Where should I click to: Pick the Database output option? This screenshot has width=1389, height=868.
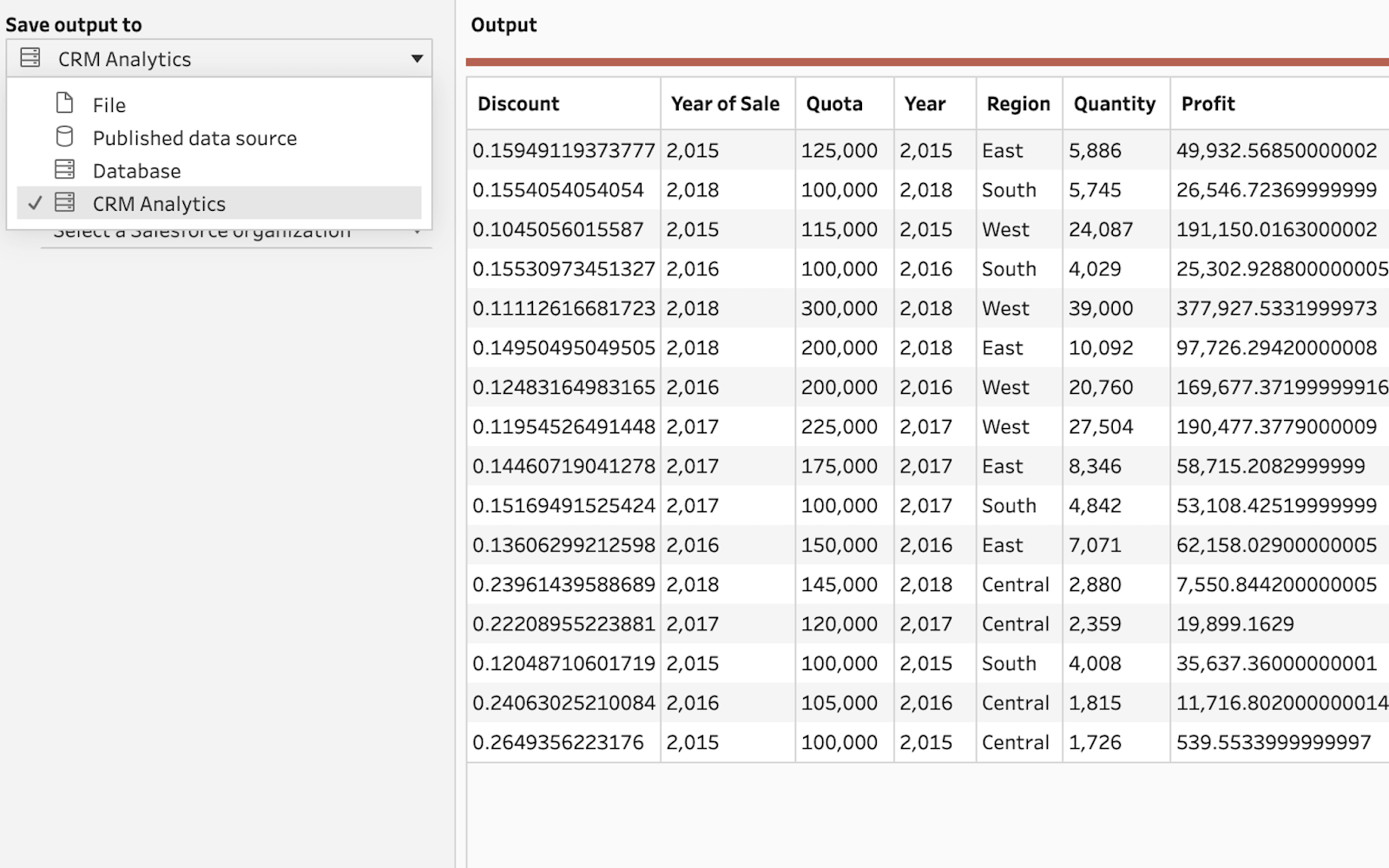click(136, 171)
